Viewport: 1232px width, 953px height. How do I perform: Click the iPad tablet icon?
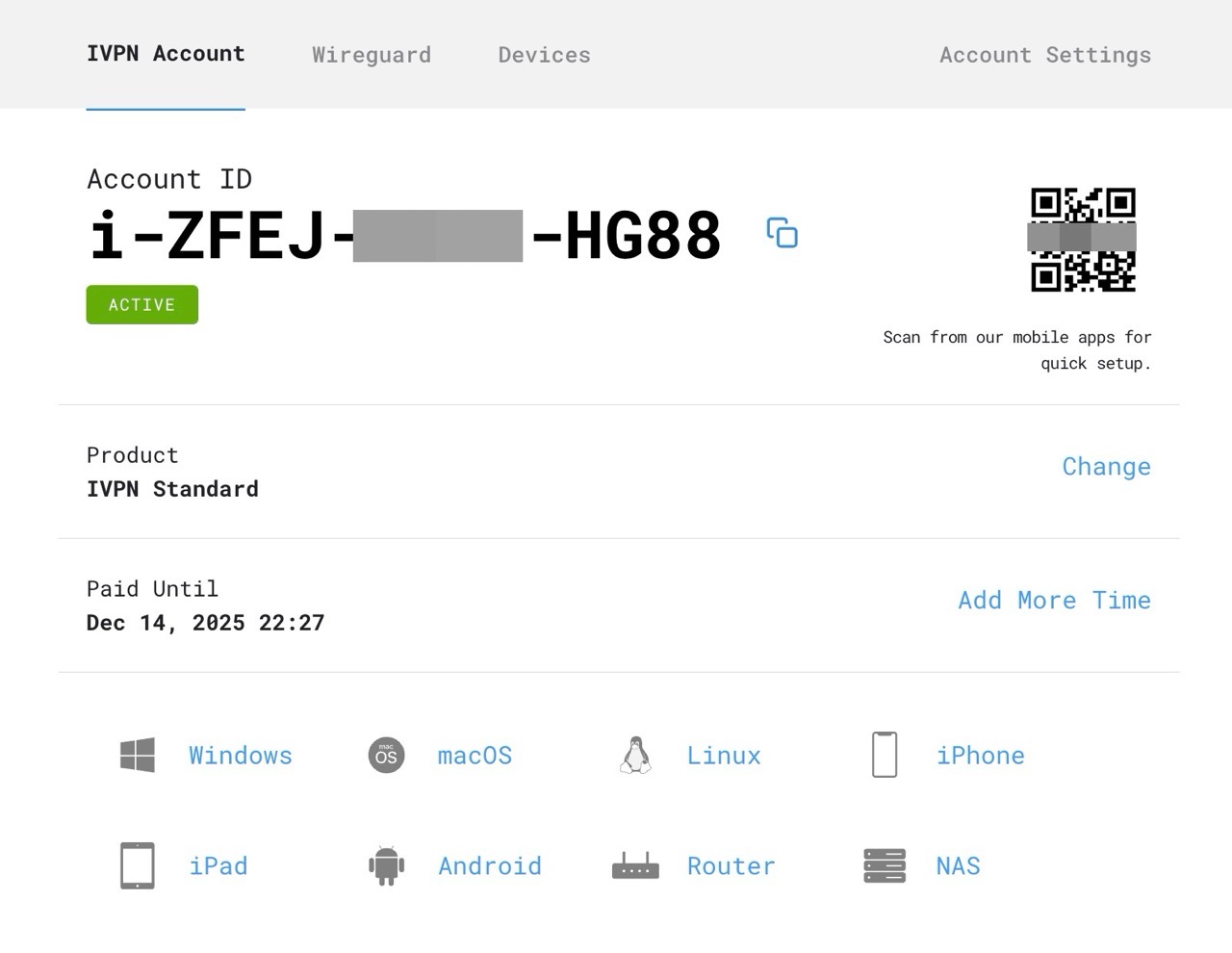point(138,865)
